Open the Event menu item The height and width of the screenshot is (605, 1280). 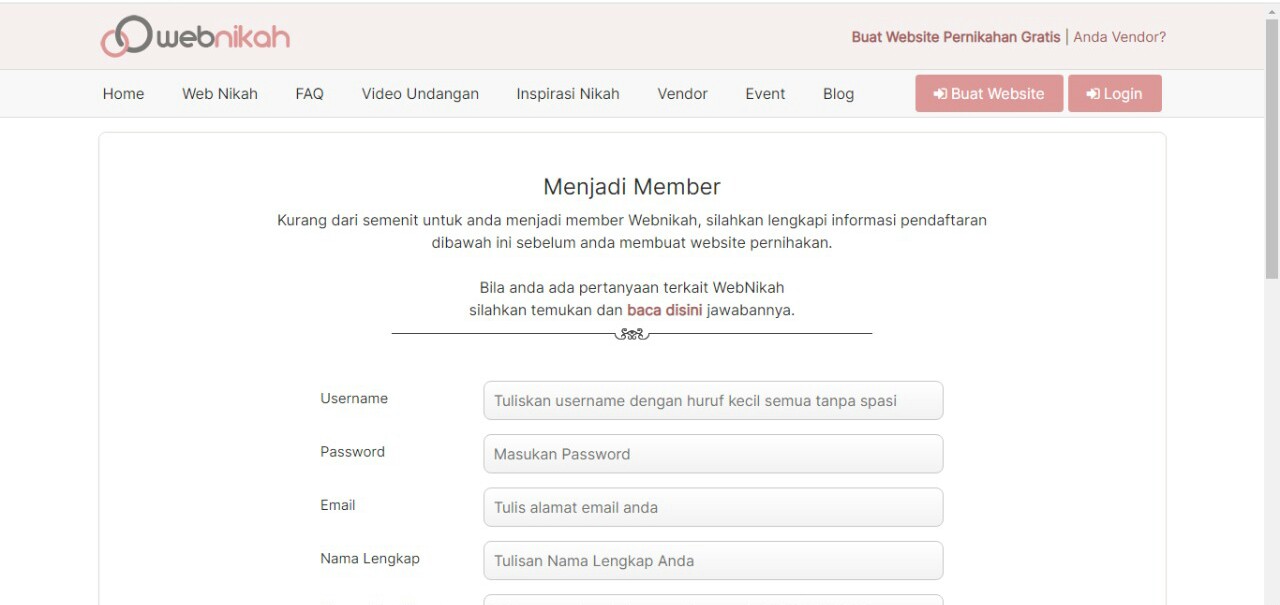point(765,94)
